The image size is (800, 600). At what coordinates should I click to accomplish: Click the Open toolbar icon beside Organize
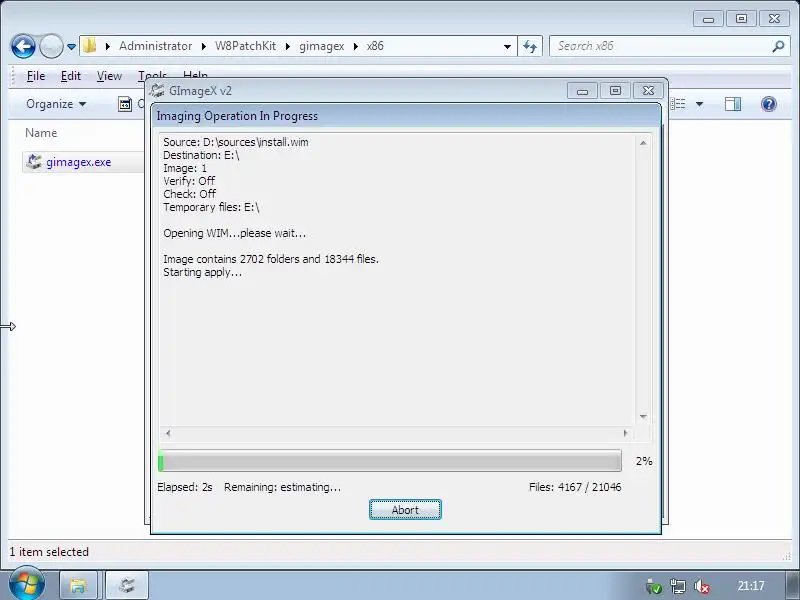[x=125, y=104]
